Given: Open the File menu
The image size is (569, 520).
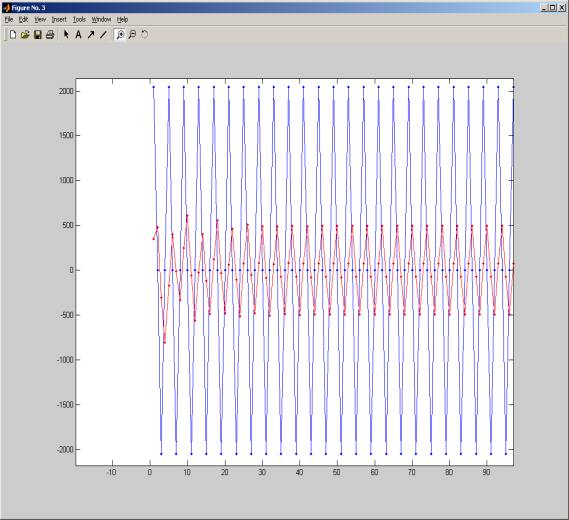Looking at the screenshot, I should click(9, 20).
